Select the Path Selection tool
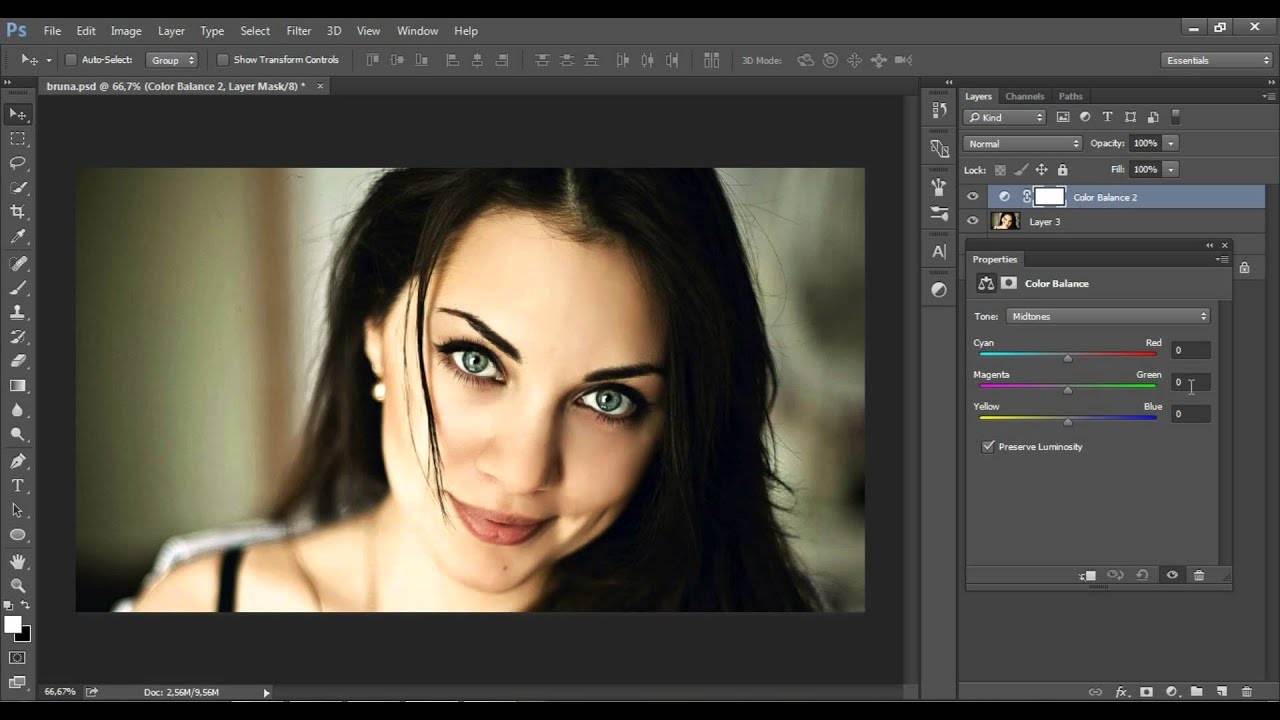 18,510
